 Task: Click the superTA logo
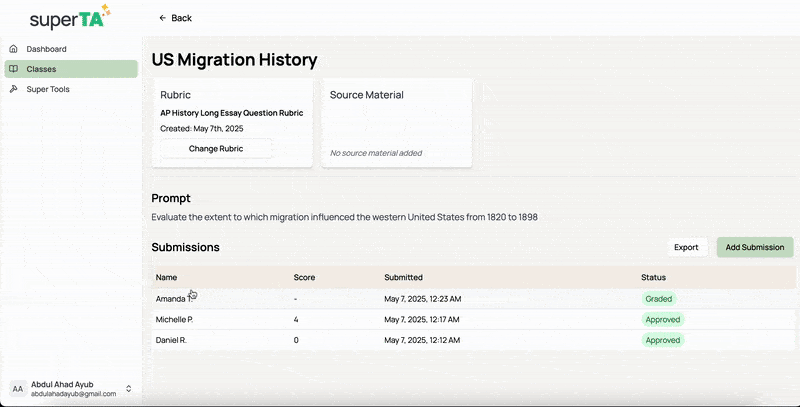coord(70,17)
